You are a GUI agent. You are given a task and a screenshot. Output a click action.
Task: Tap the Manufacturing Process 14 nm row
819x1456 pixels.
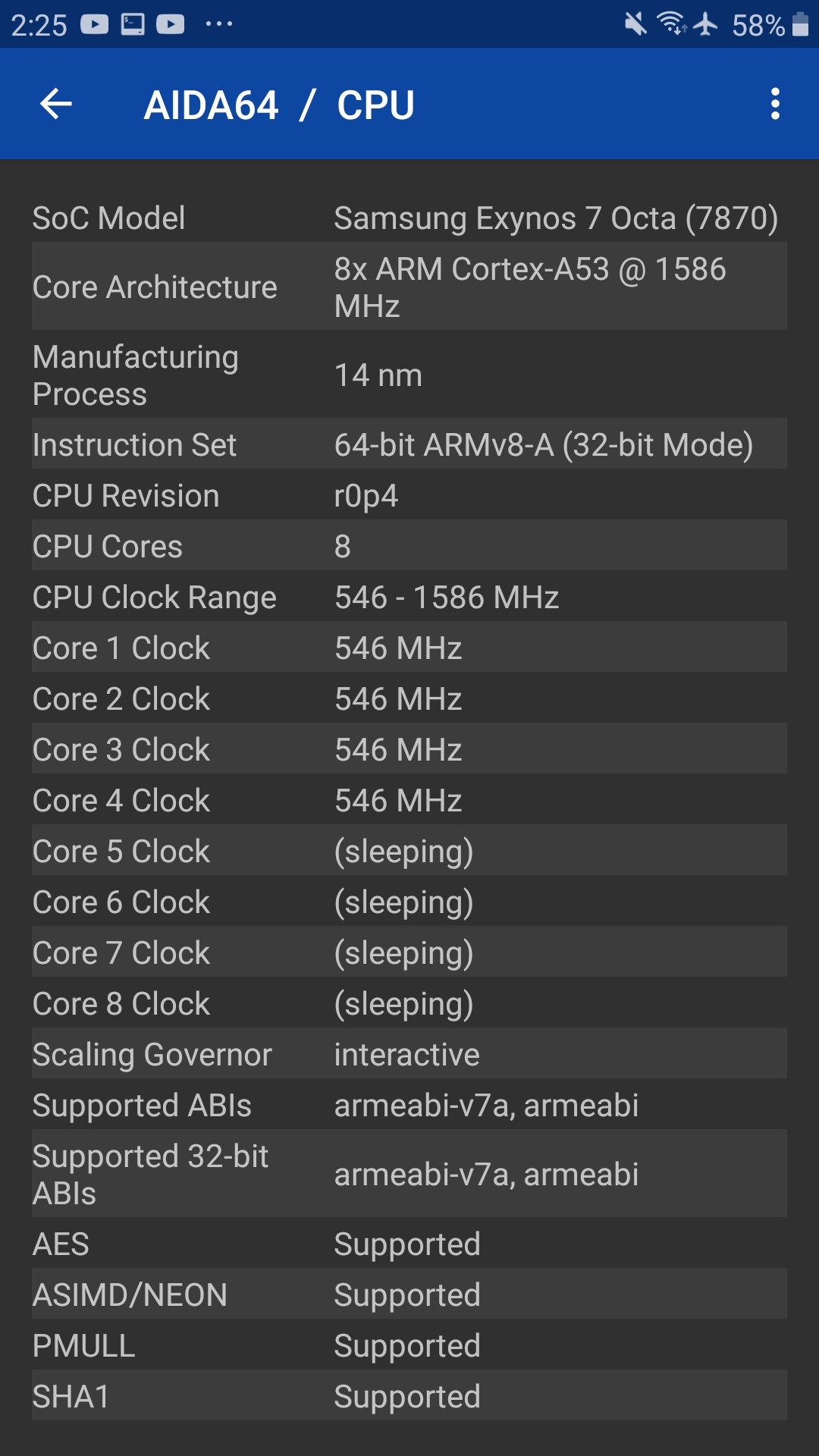[x=409, y=375]
